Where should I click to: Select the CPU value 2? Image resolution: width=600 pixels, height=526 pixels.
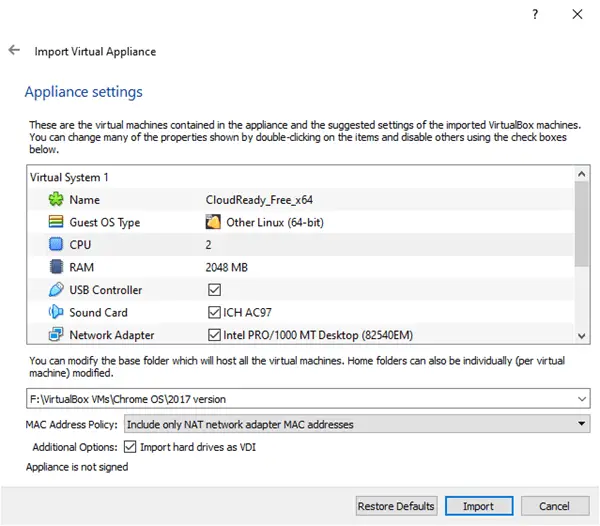coord(208,244)
